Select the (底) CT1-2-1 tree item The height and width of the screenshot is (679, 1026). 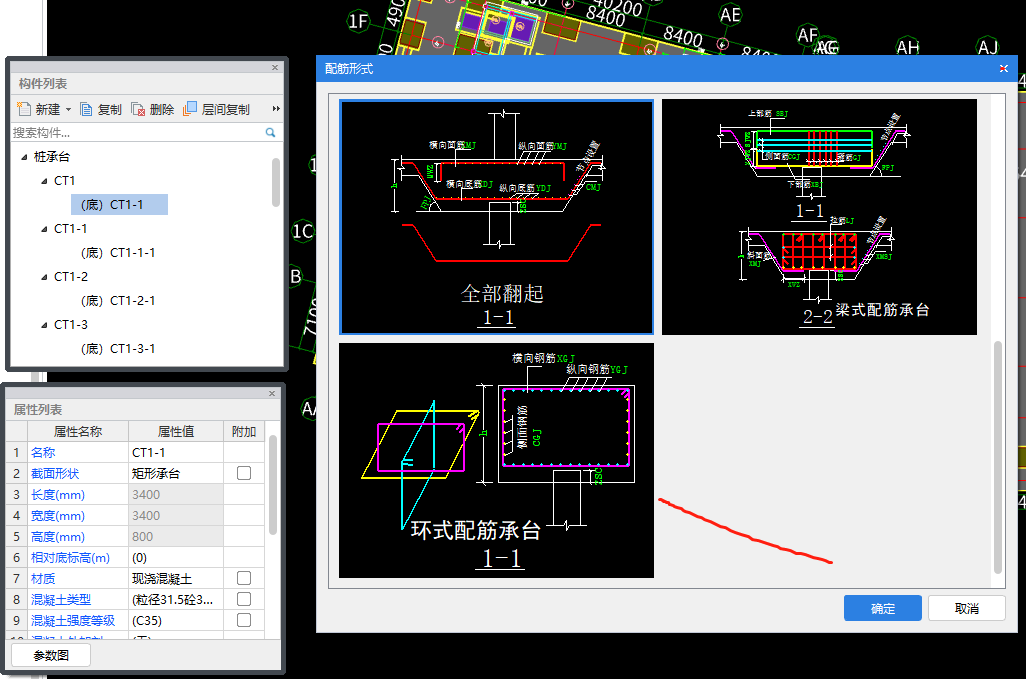click(x=118, y=301)
